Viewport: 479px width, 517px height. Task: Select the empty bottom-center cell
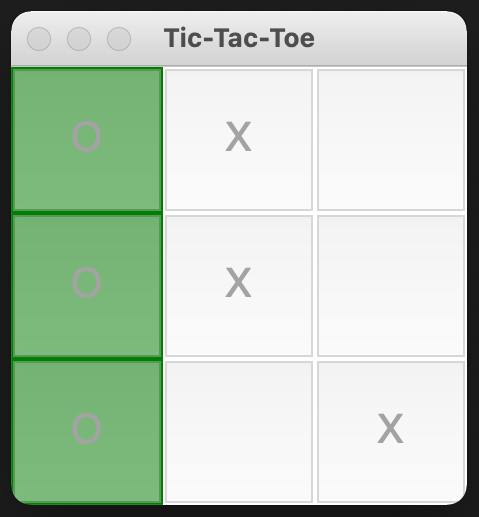click(x=239, y=432)
